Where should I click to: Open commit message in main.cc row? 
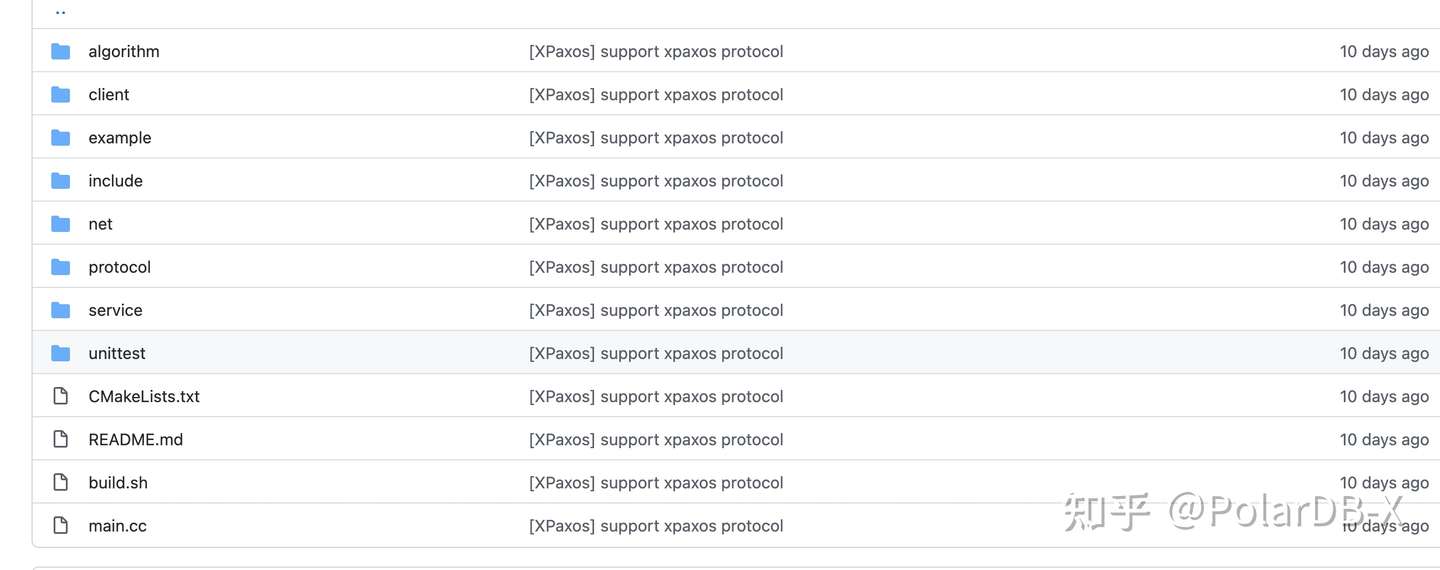pyautogui.click(x=656, y=525)
